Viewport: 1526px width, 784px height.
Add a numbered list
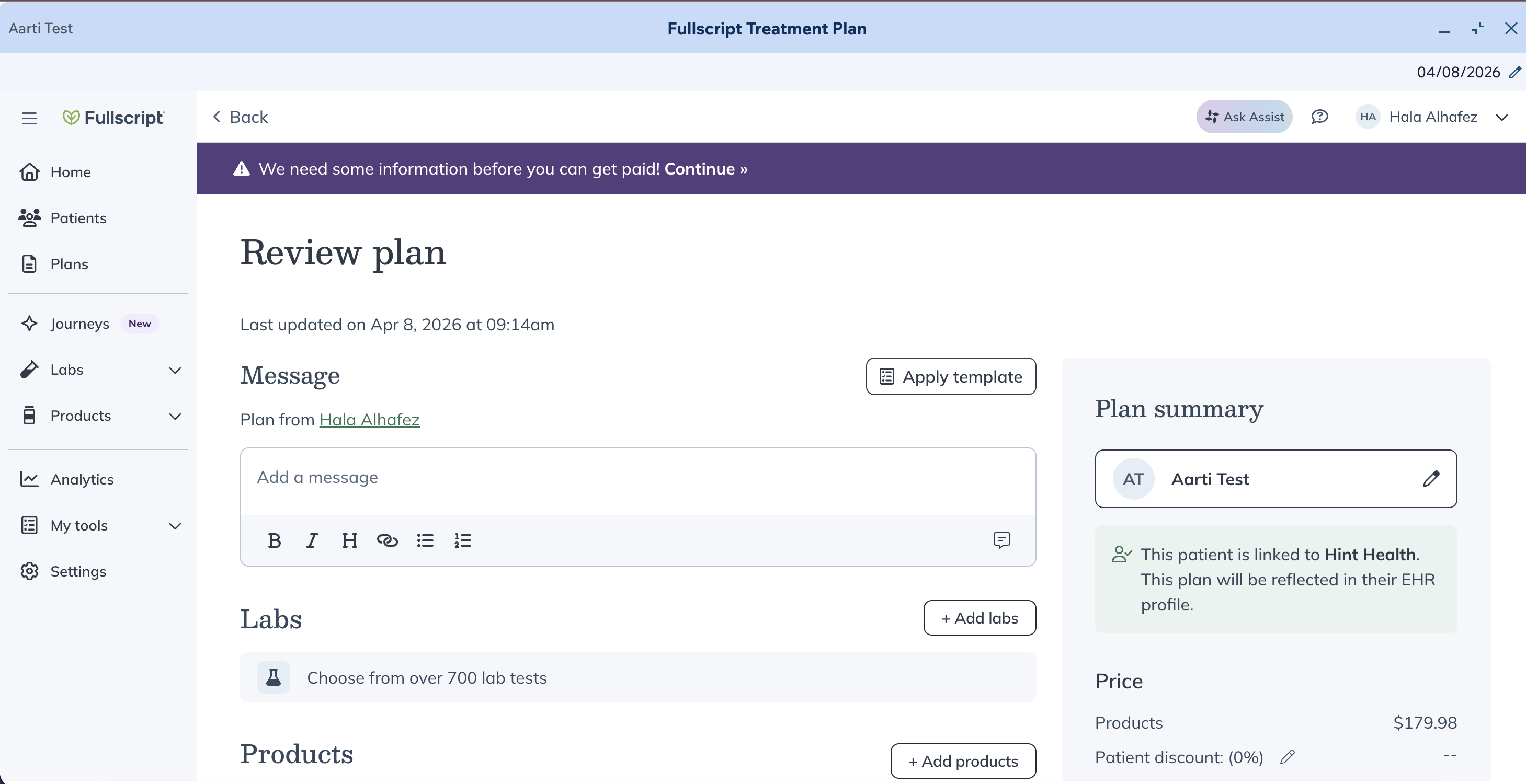click(x=463, y=540)
